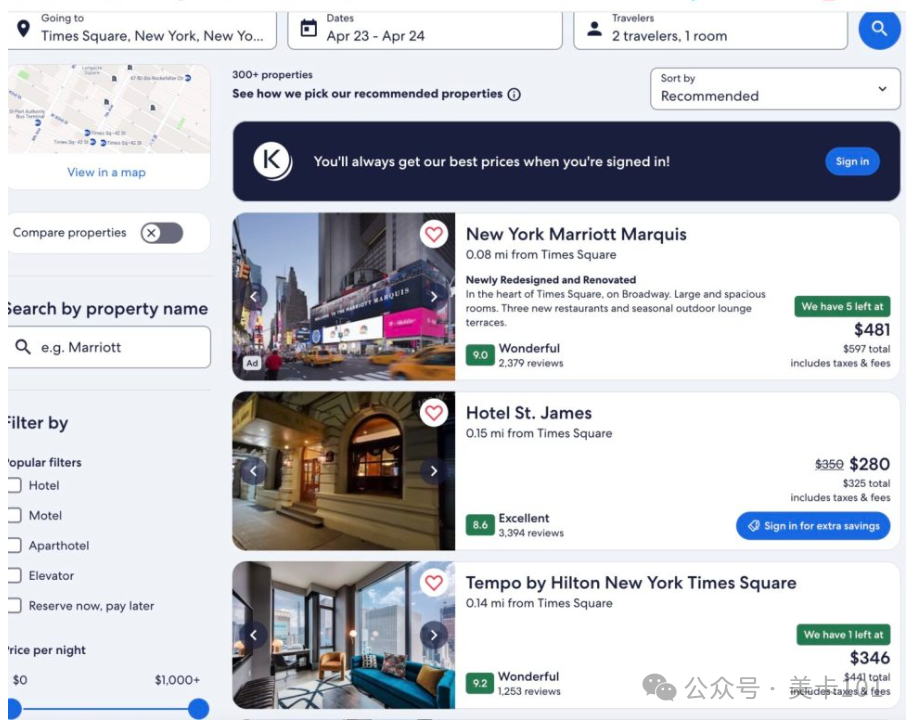The width and height of the screenshot is (913, 725).
Task: Click the Sign in button in the banner
Action: click(852, 161)
